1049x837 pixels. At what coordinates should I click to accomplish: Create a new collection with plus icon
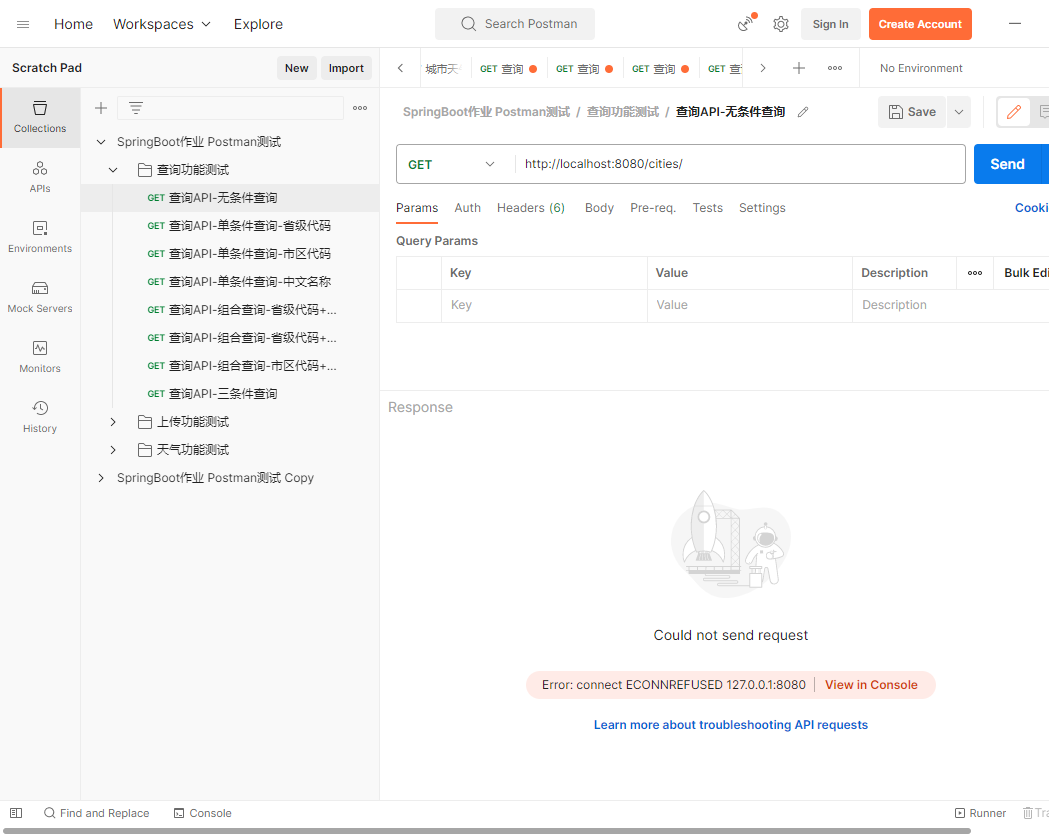(x=101, y=108)
